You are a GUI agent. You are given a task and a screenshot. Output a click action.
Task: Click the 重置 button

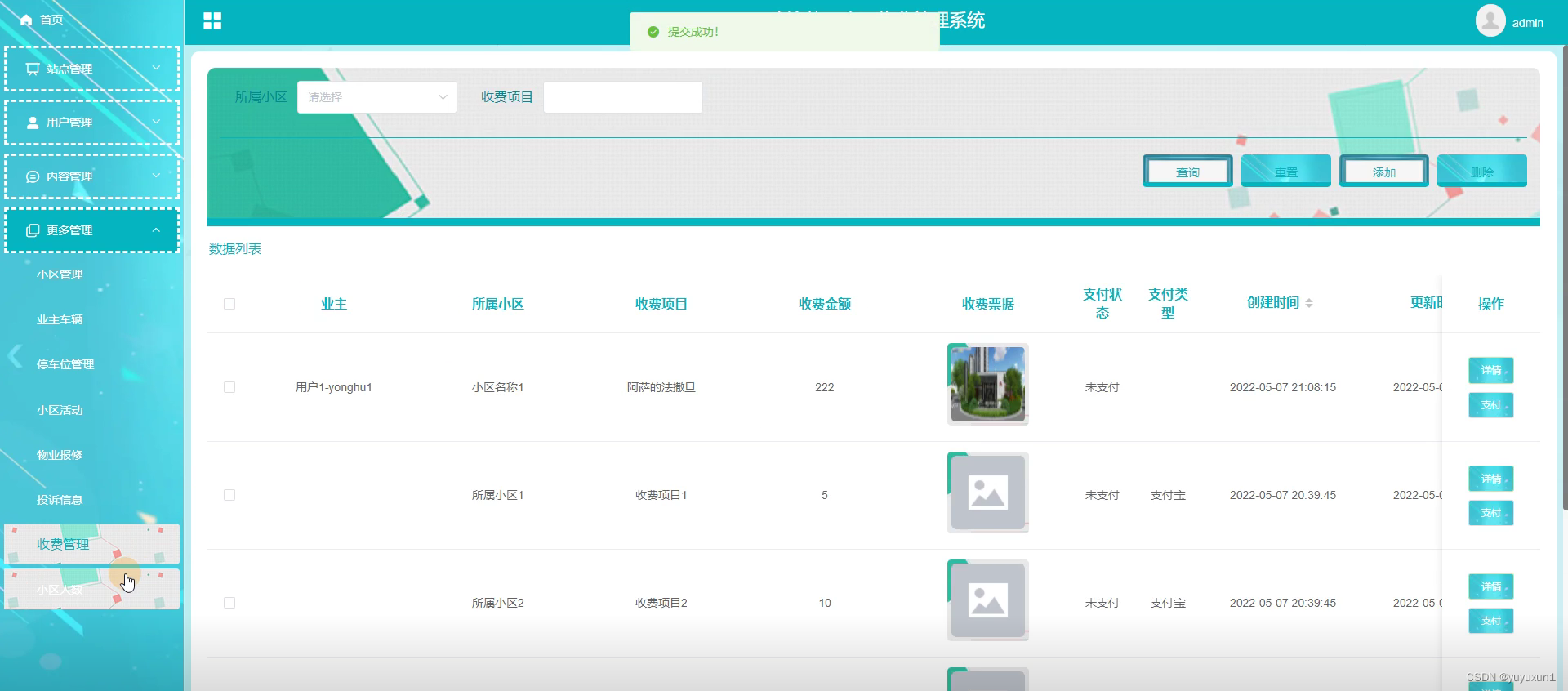pos(1286,172)
